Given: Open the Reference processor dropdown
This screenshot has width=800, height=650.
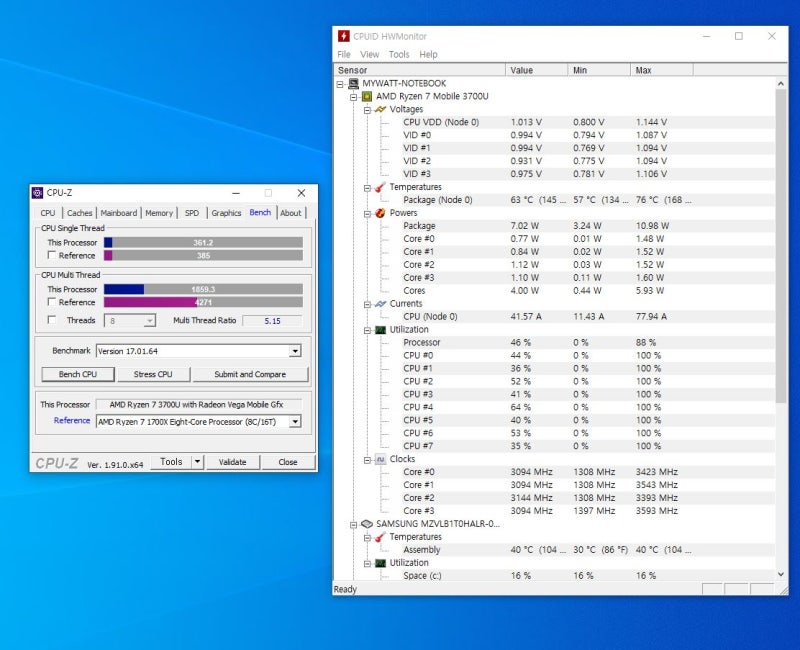Looking at the screenshot, I should (x=293, y=421).
